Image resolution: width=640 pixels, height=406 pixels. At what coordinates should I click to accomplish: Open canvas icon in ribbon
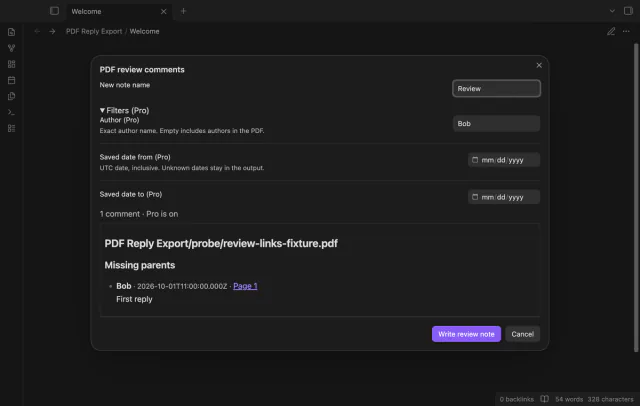tap(11, 64)
